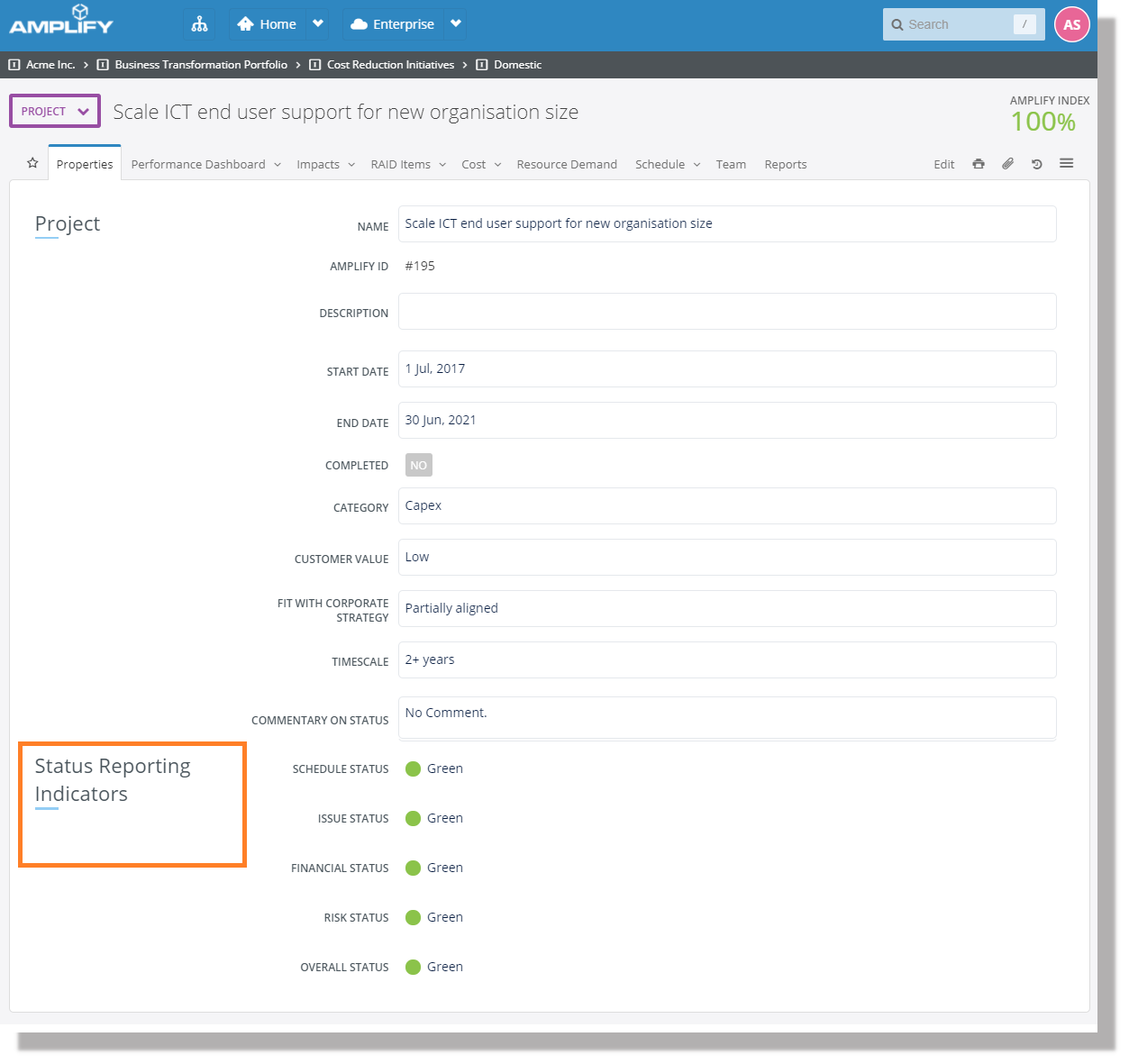
Task: Expand the Enterprise dropdown arrow
Action: point(456,24)
